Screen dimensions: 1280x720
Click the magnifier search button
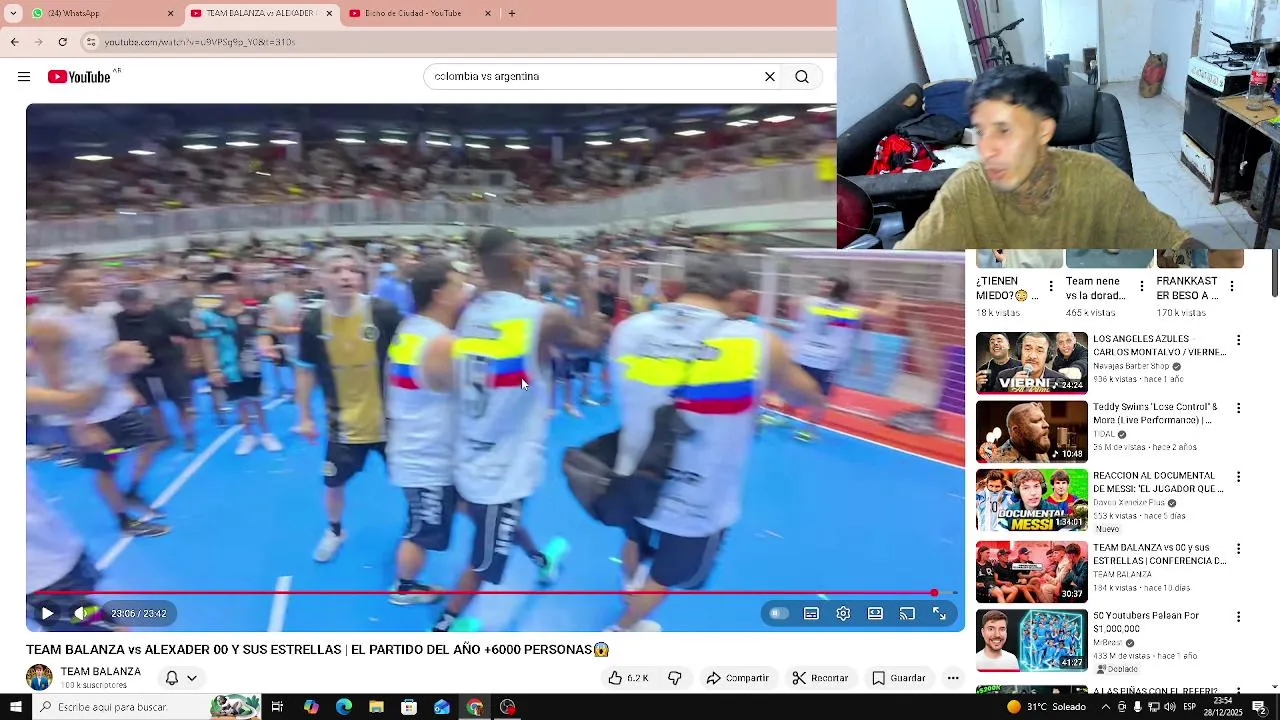tap(802, 76)
